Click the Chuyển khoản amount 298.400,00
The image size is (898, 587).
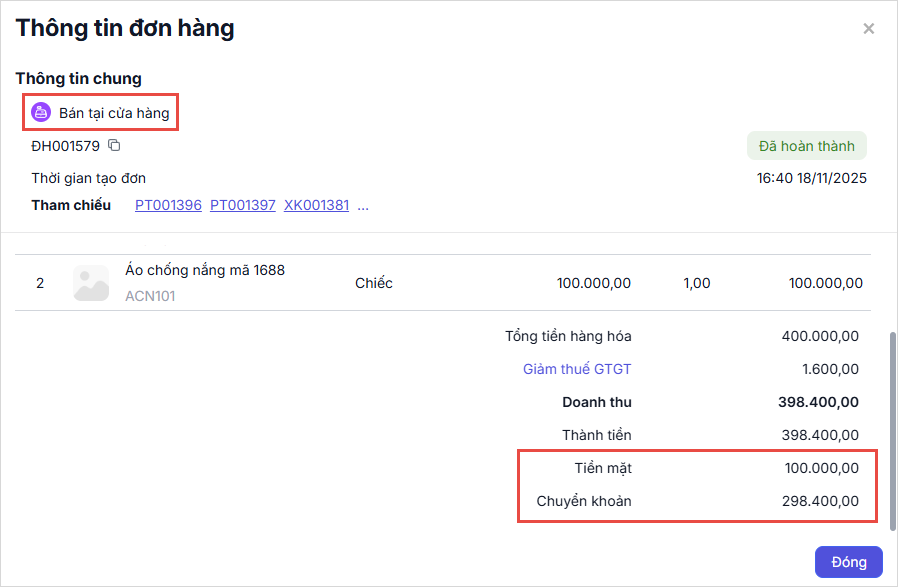click(820, 501)
